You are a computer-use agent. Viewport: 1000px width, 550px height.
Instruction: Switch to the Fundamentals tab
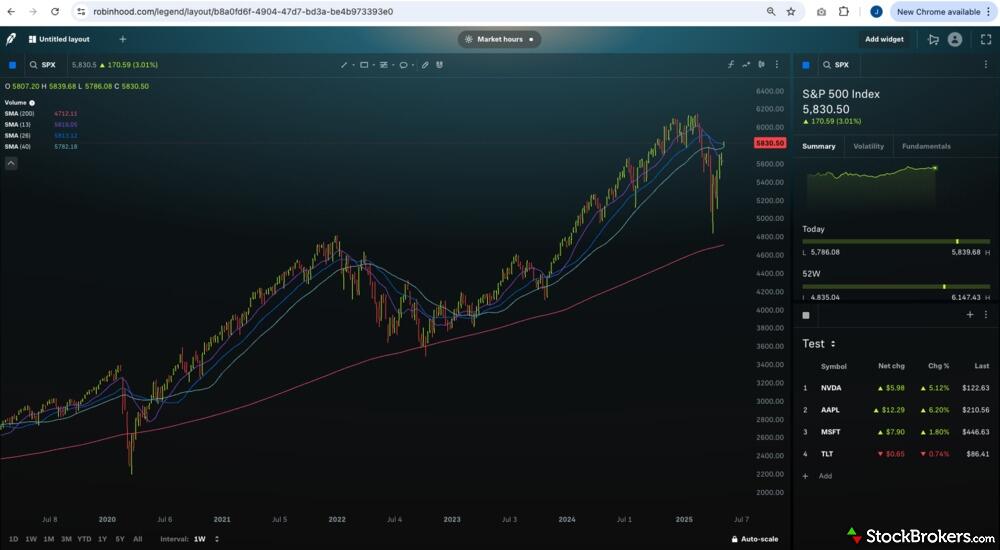click(926, 146)
